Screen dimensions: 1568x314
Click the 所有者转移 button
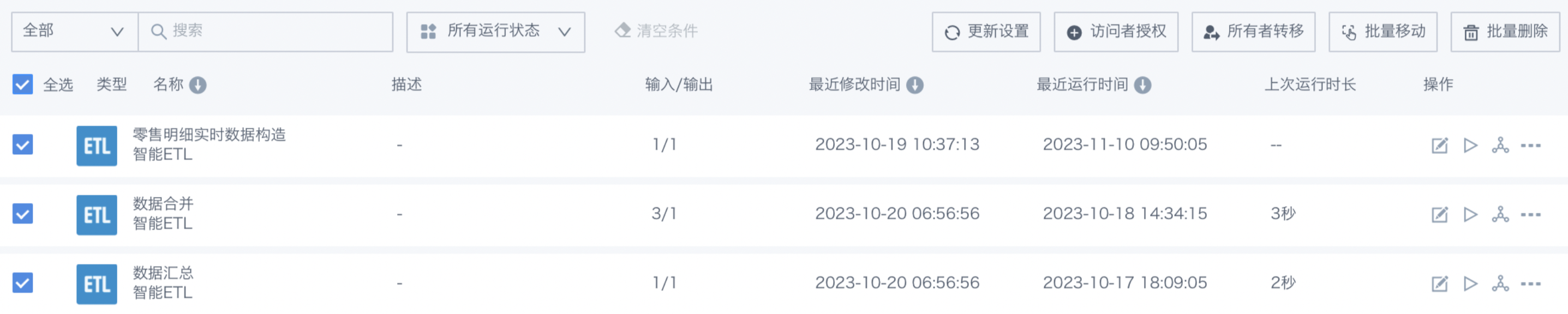[x=1253, y=32]
